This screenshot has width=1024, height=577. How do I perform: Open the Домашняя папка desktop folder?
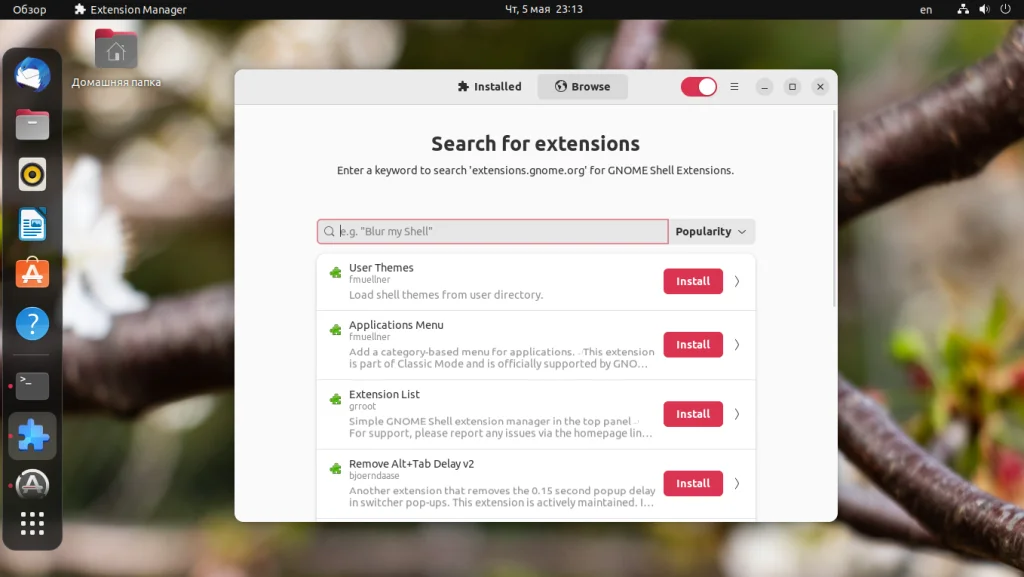(x=116, y=57)
